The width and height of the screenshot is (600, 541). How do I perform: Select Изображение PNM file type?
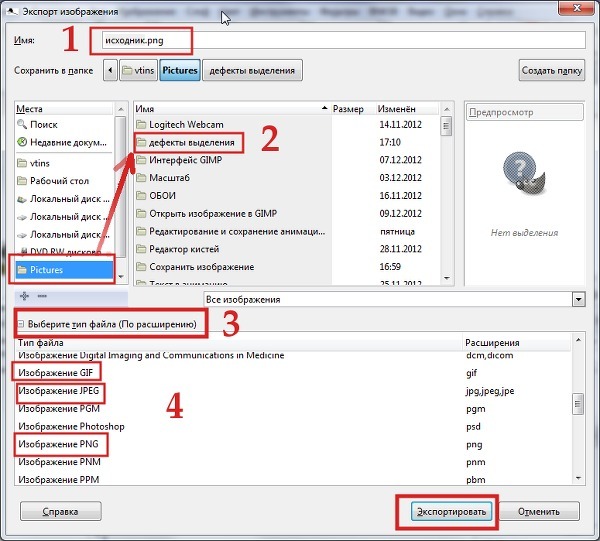point(293,462)
